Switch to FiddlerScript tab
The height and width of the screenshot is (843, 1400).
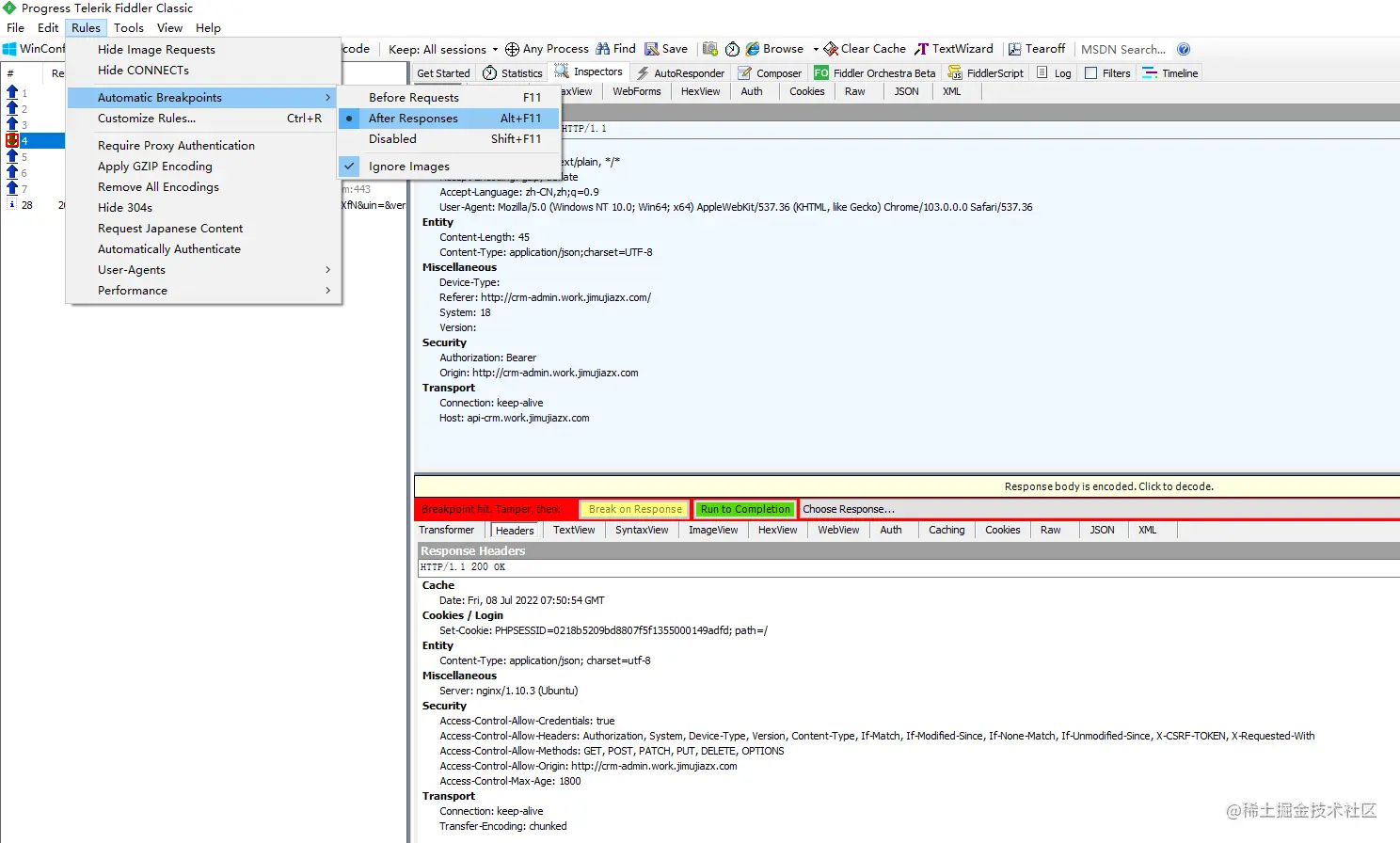pyautogui.click(x=985, y=73)
